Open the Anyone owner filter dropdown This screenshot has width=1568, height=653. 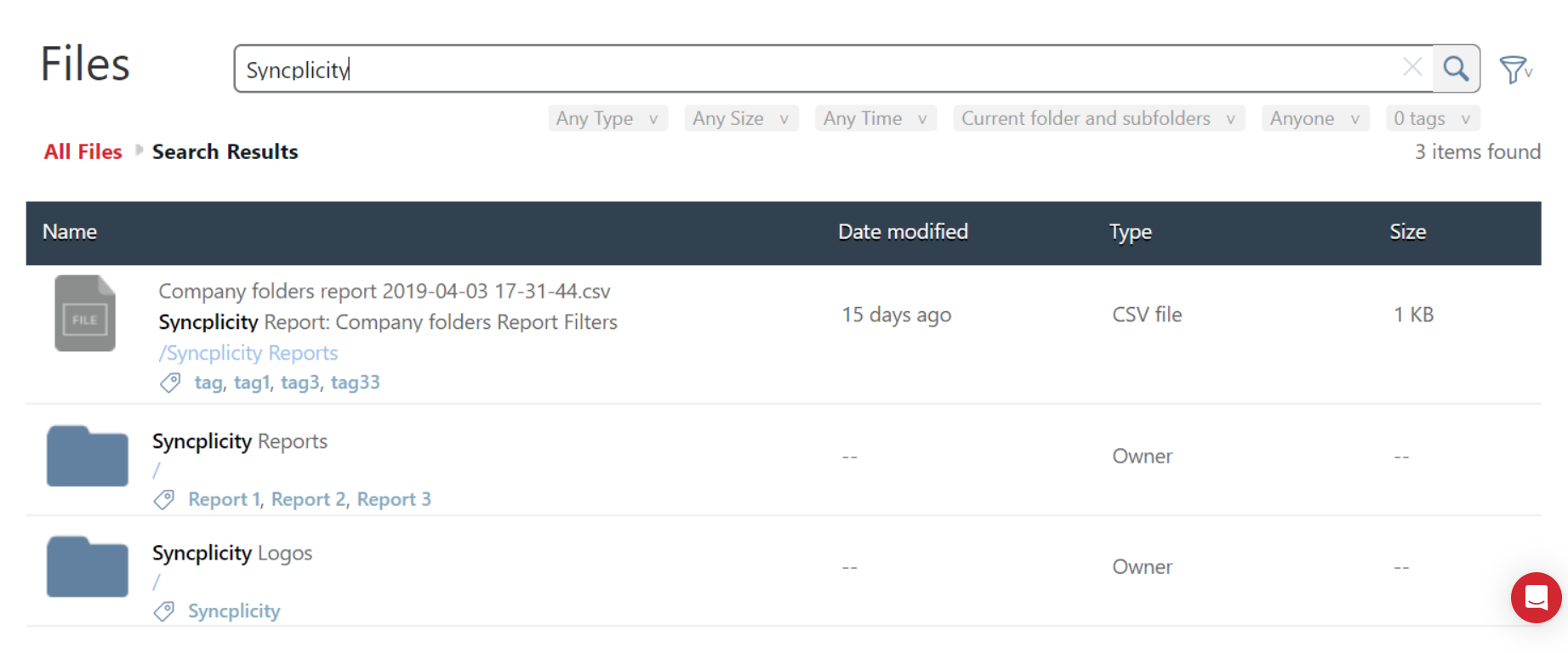click(1315, 118)
